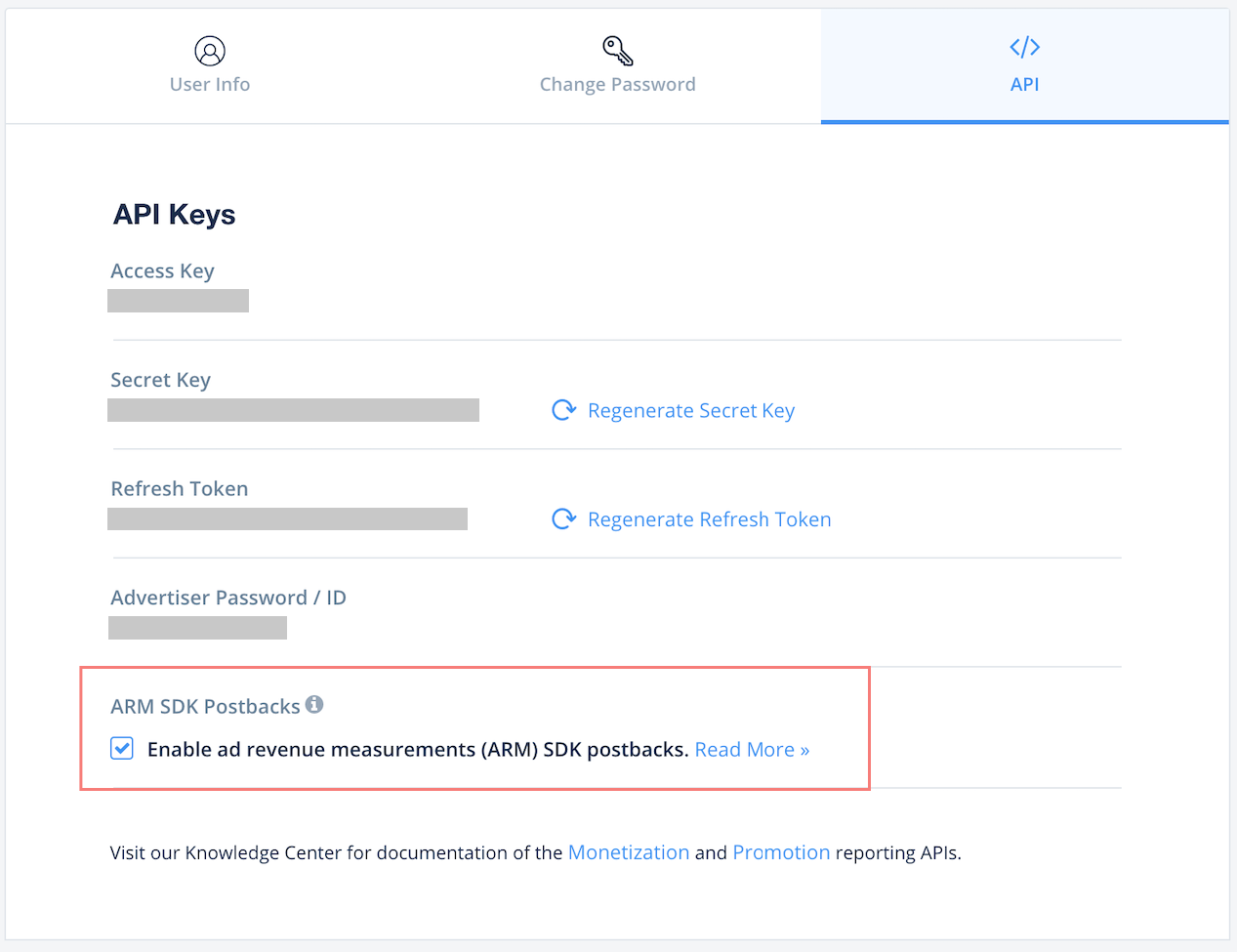Click the Access Key label
This screenshot has height=952, width=1237.
coord(162,271)
